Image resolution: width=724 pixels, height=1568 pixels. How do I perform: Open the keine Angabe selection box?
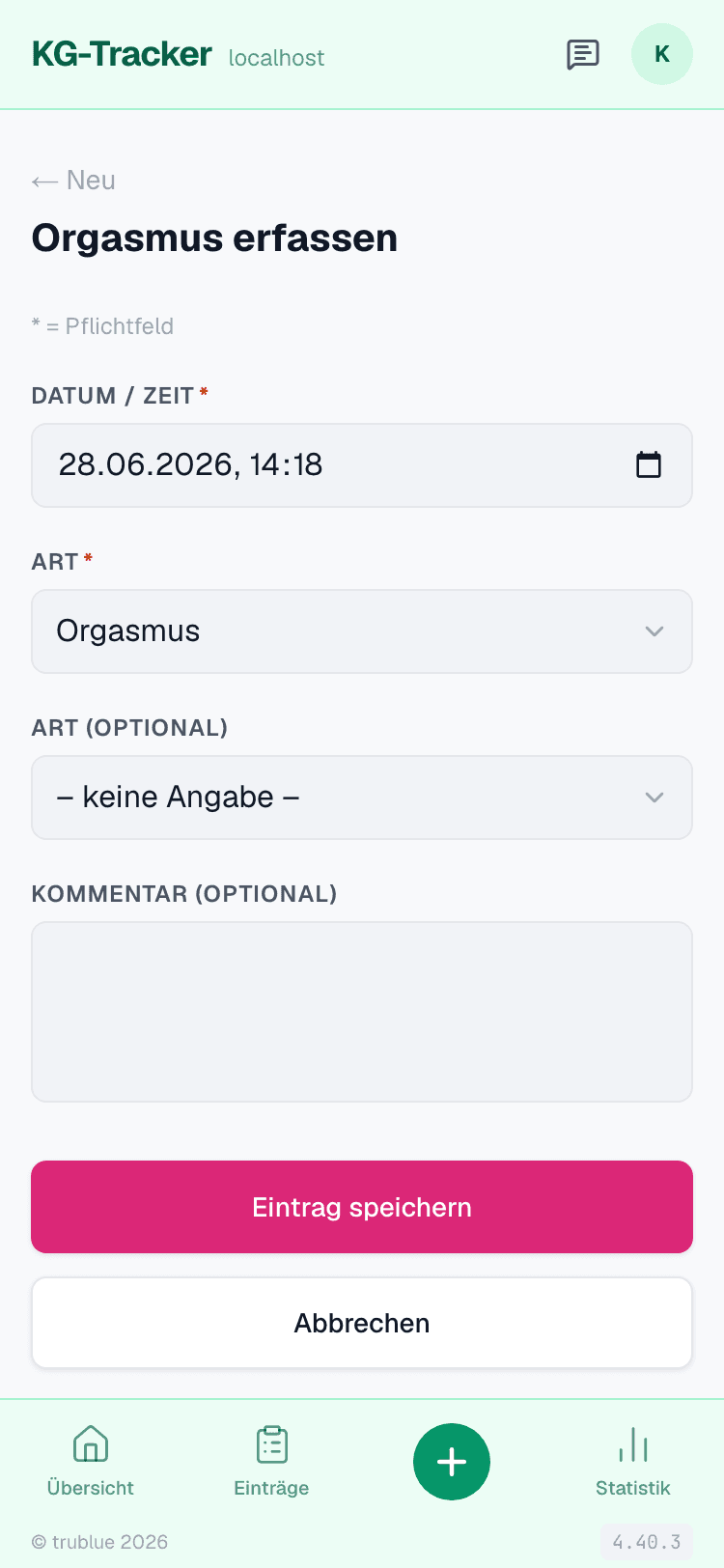[x=362, y=798]
